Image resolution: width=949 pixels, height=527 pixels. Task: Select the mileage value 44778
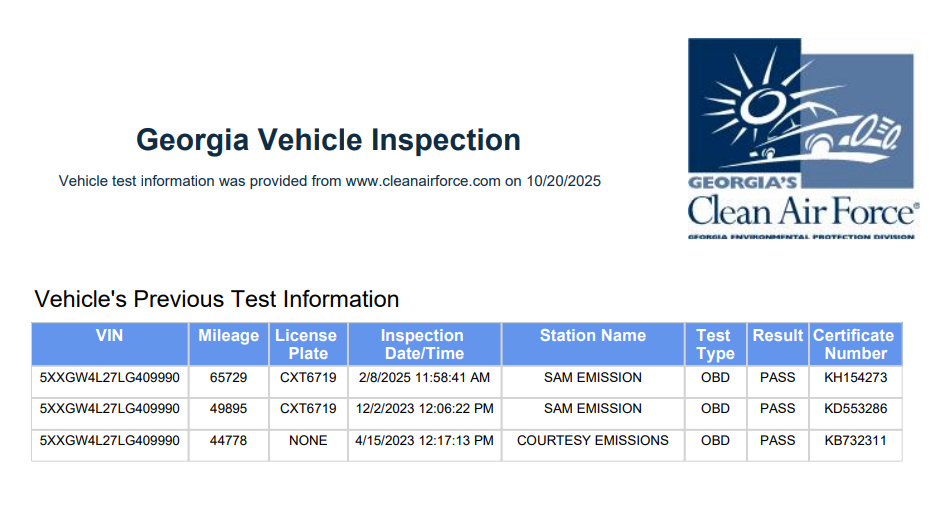click(x=228, y=440)
